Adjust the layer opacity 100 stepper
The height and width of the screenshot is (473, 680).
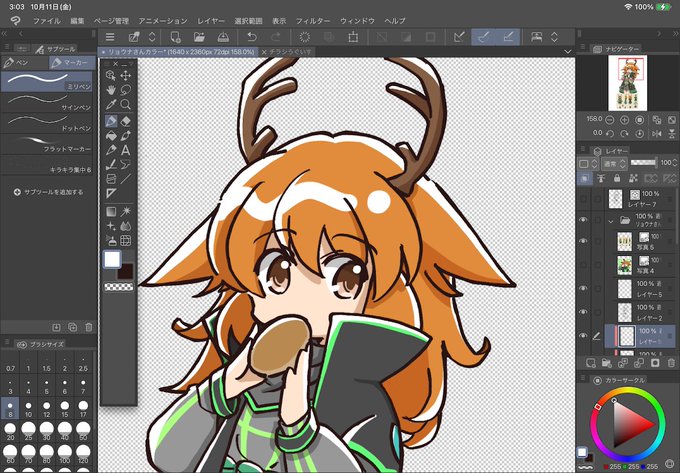pyautogui.click(x=675, y=163)
